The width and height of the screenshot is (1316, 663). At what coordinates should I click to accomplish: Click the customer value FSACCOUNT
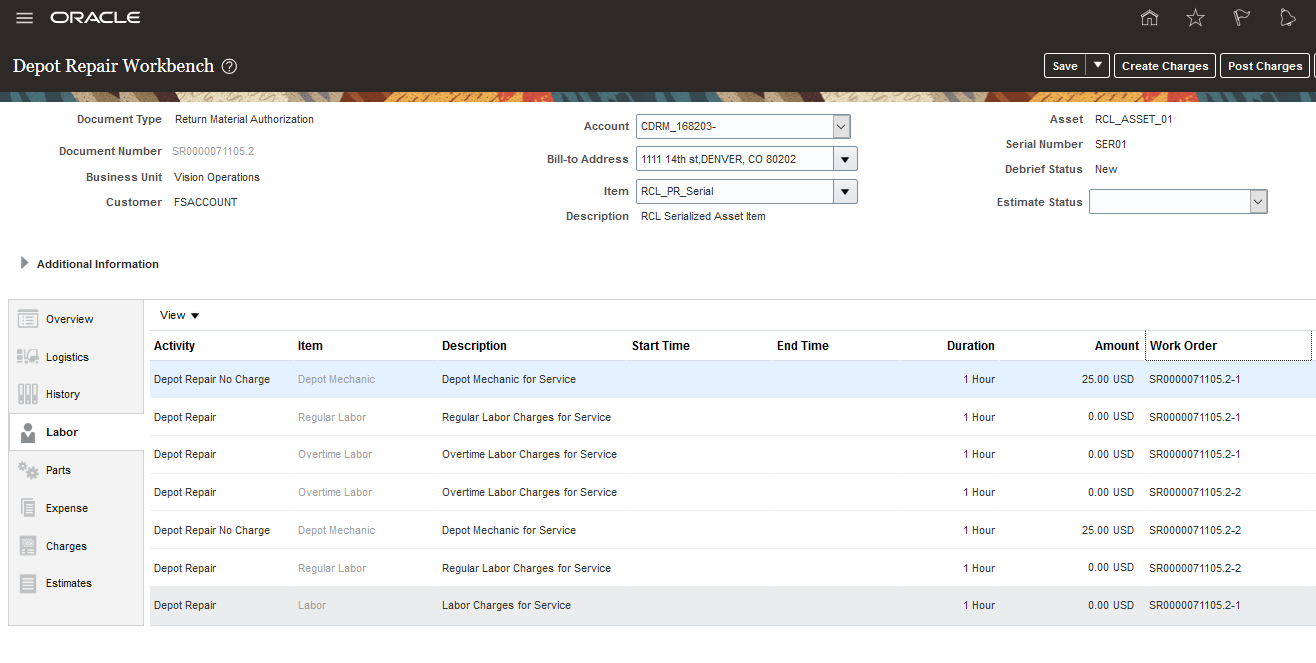tap(206, 202)
